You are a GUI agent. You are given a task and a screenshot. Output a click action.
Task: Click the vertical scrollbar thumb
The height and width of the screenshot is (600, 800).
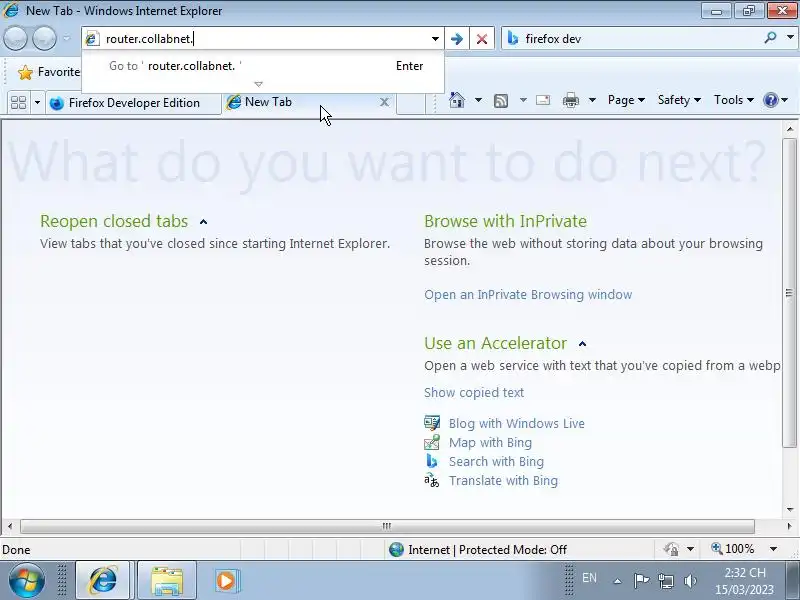[789, 293]
